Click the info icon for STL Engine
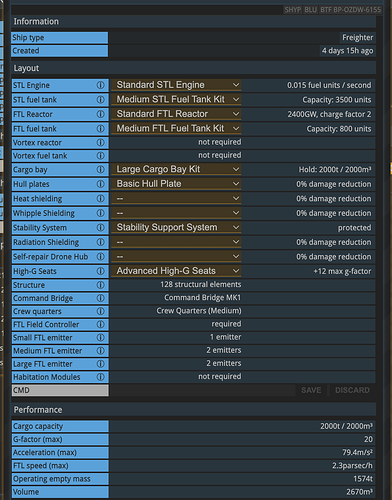The height and width of the screenshot is (500, 392). point(100,85)
